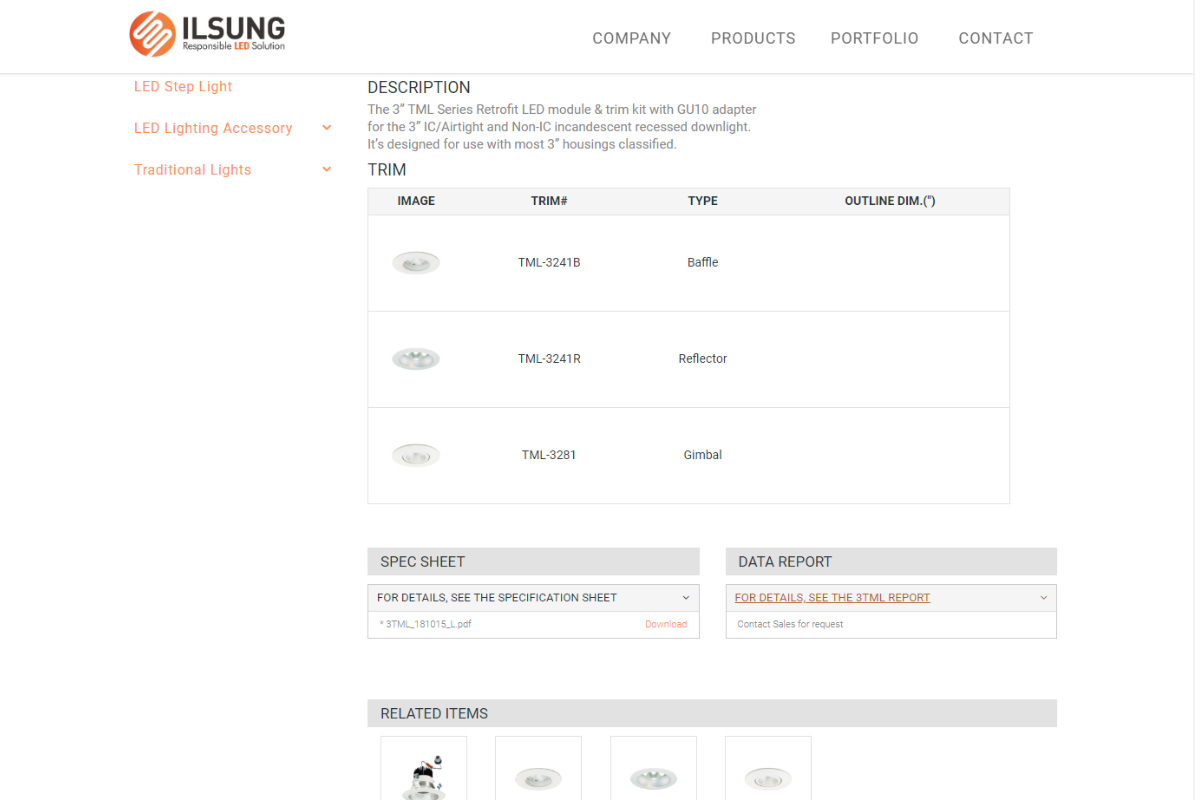Click the Reflector trim product image
This screenshot has height=800, width=1200.
point(416,359)
